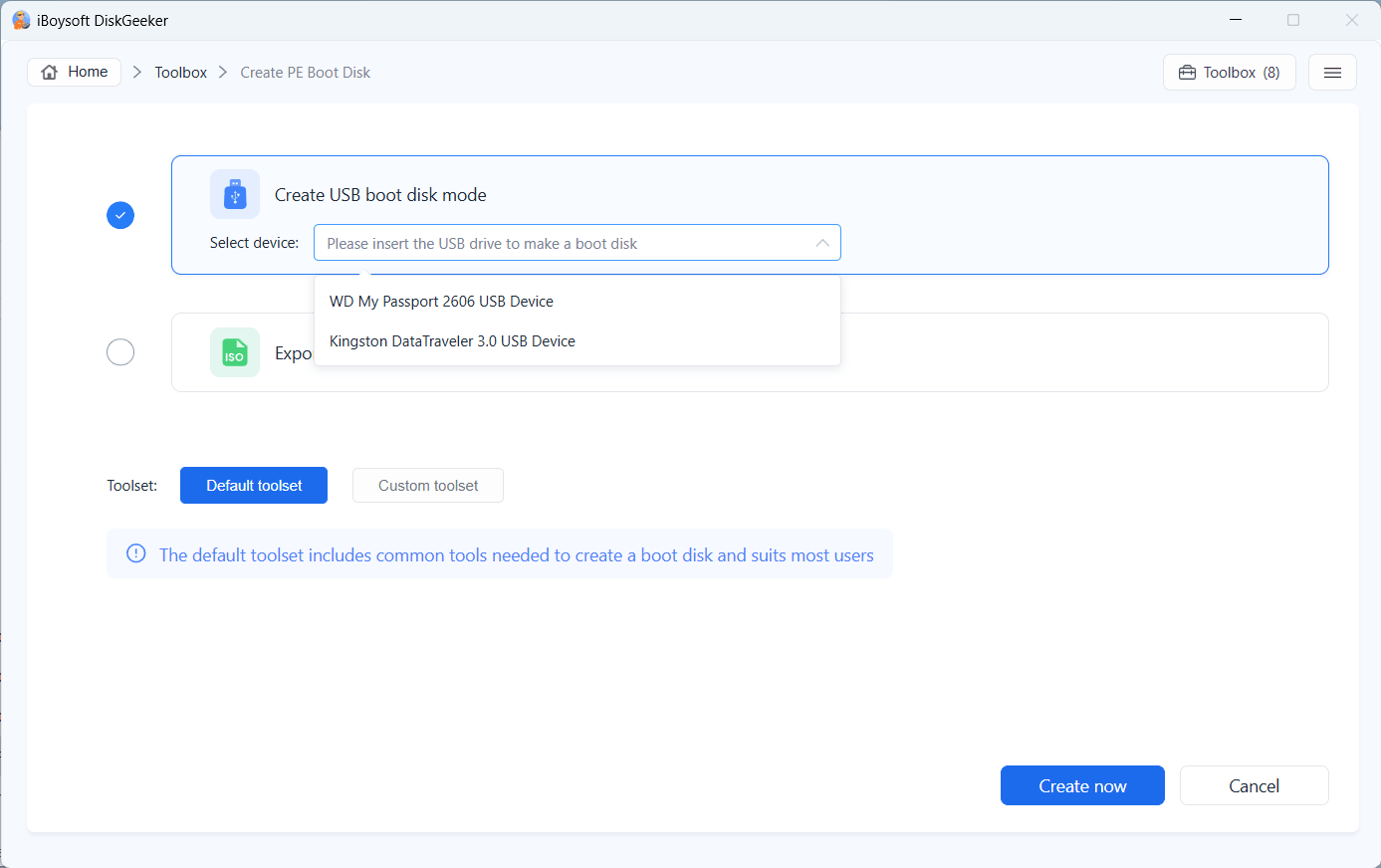The width and height of the screenshot is (1381, 868).
Task: Click the default toolset description text
Action: coord(517,555)
